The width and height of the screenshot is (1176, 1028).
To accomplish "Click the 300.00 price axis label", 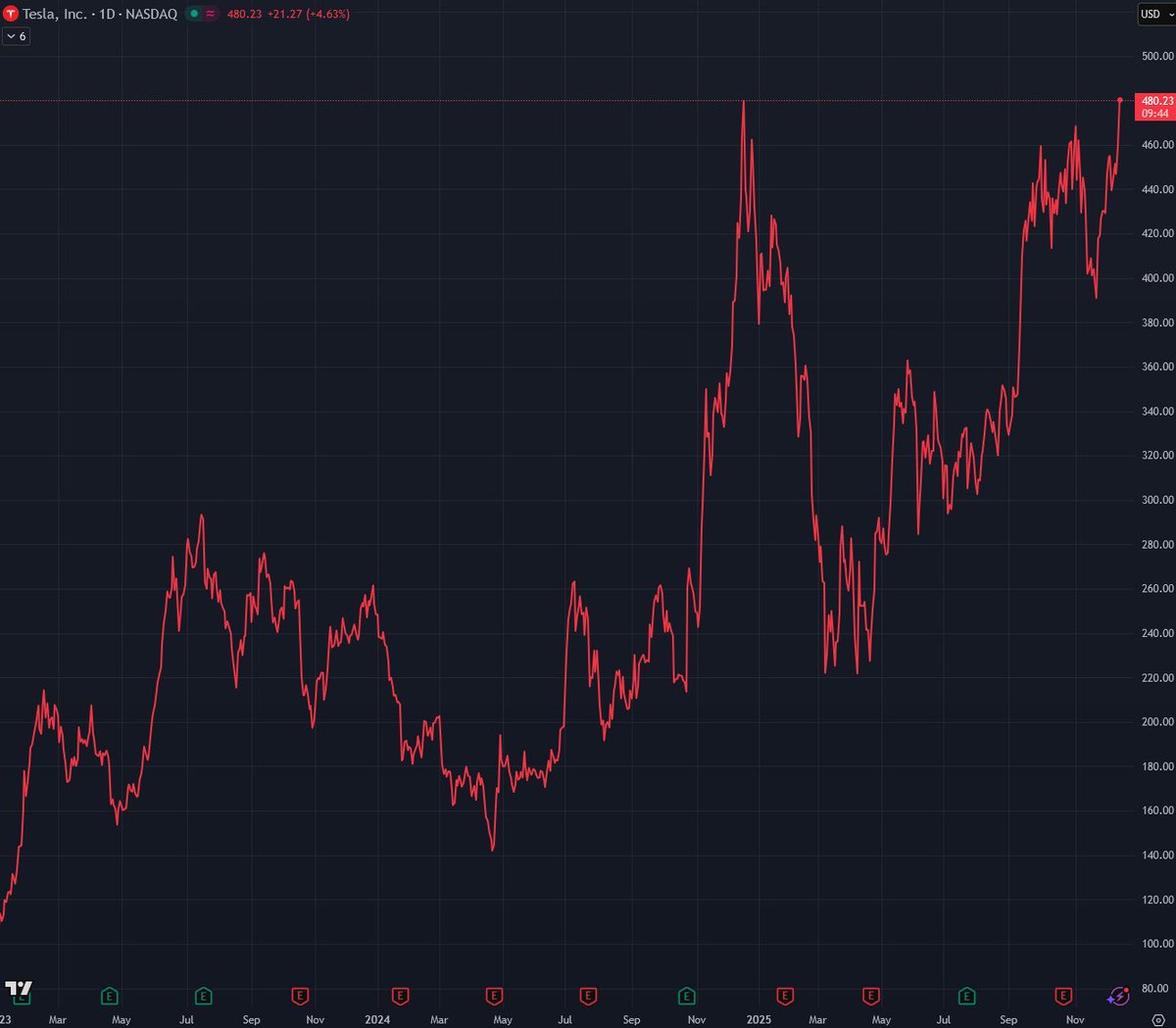I will tap(1157, 500).
